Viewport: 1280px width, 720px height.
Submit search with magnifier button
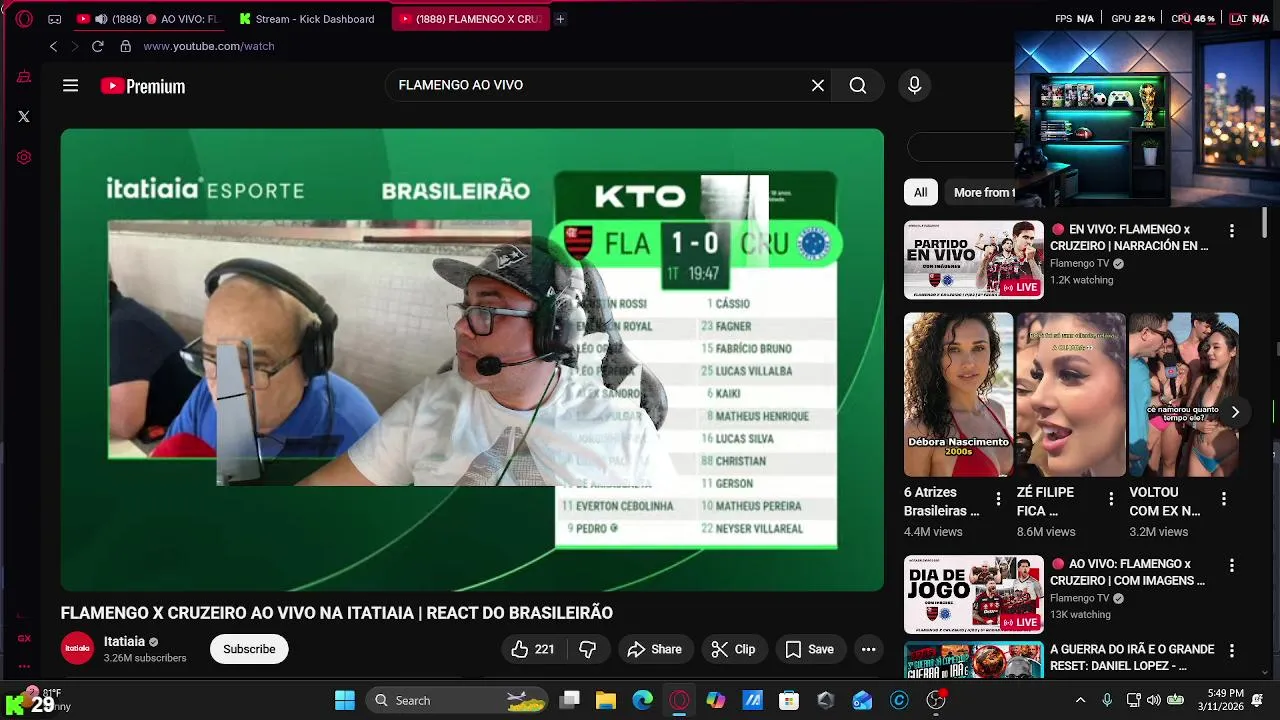[x=858, y=85]
